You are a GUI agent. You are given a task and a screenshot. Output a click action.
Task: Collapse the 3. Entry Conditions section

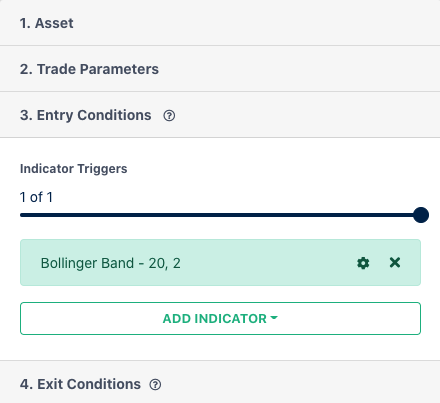click(x=220, y=115)
